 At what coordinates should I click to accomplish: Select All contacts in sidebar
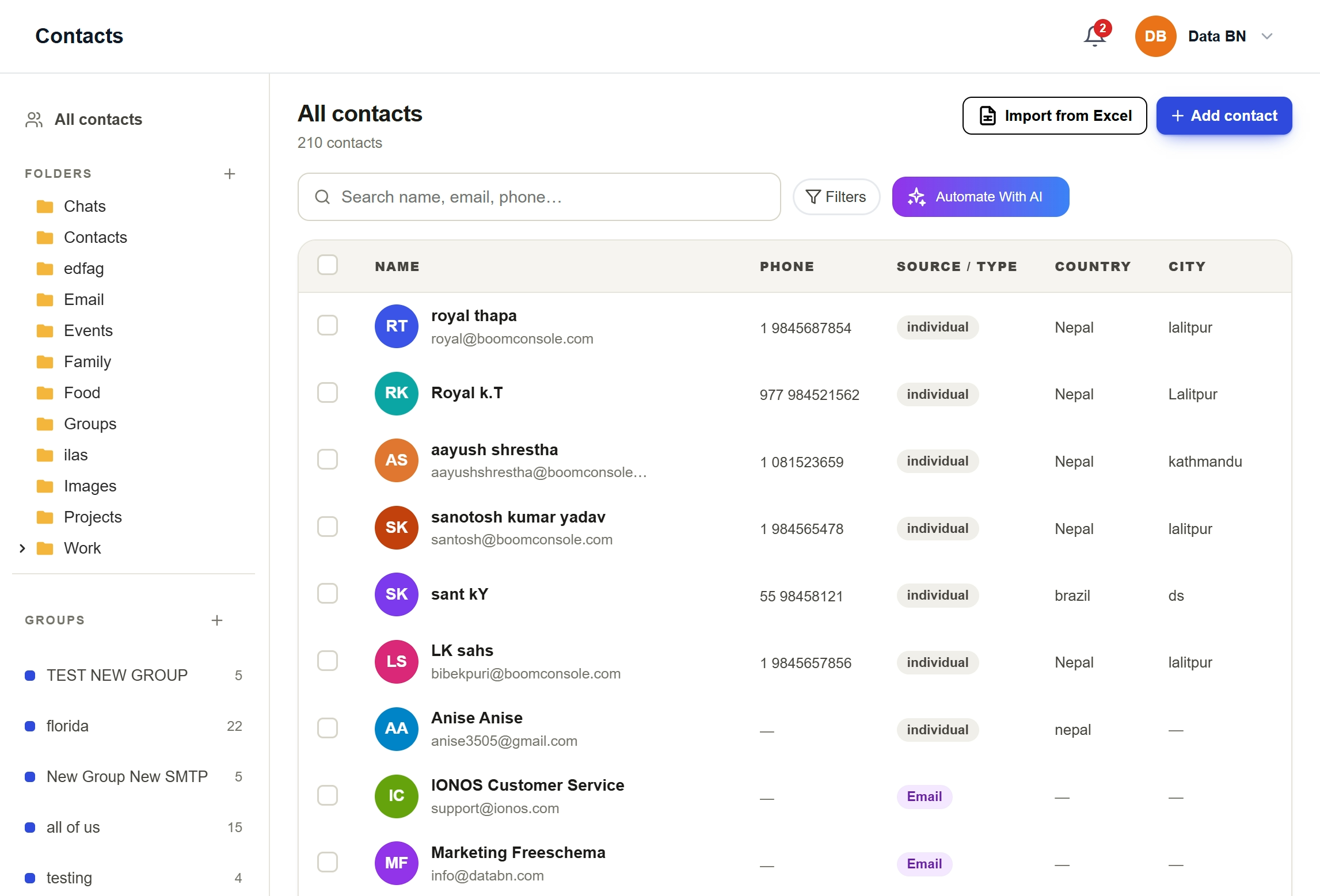click(x=83, y=119)
